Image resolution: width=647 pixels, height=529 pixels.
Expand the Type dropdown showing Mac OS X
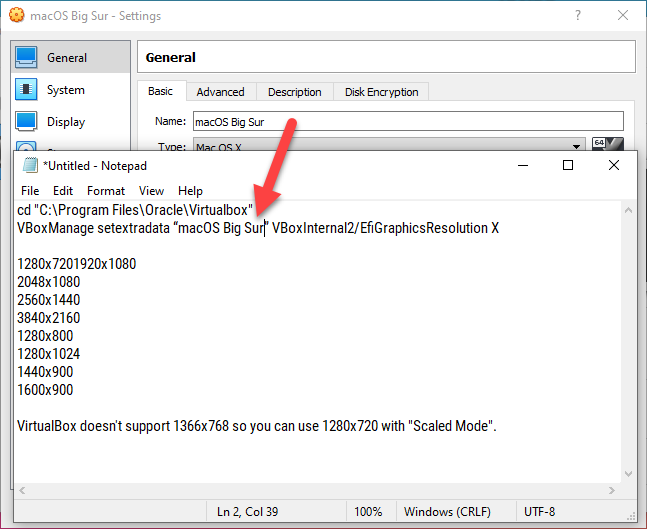click(578, 147)
